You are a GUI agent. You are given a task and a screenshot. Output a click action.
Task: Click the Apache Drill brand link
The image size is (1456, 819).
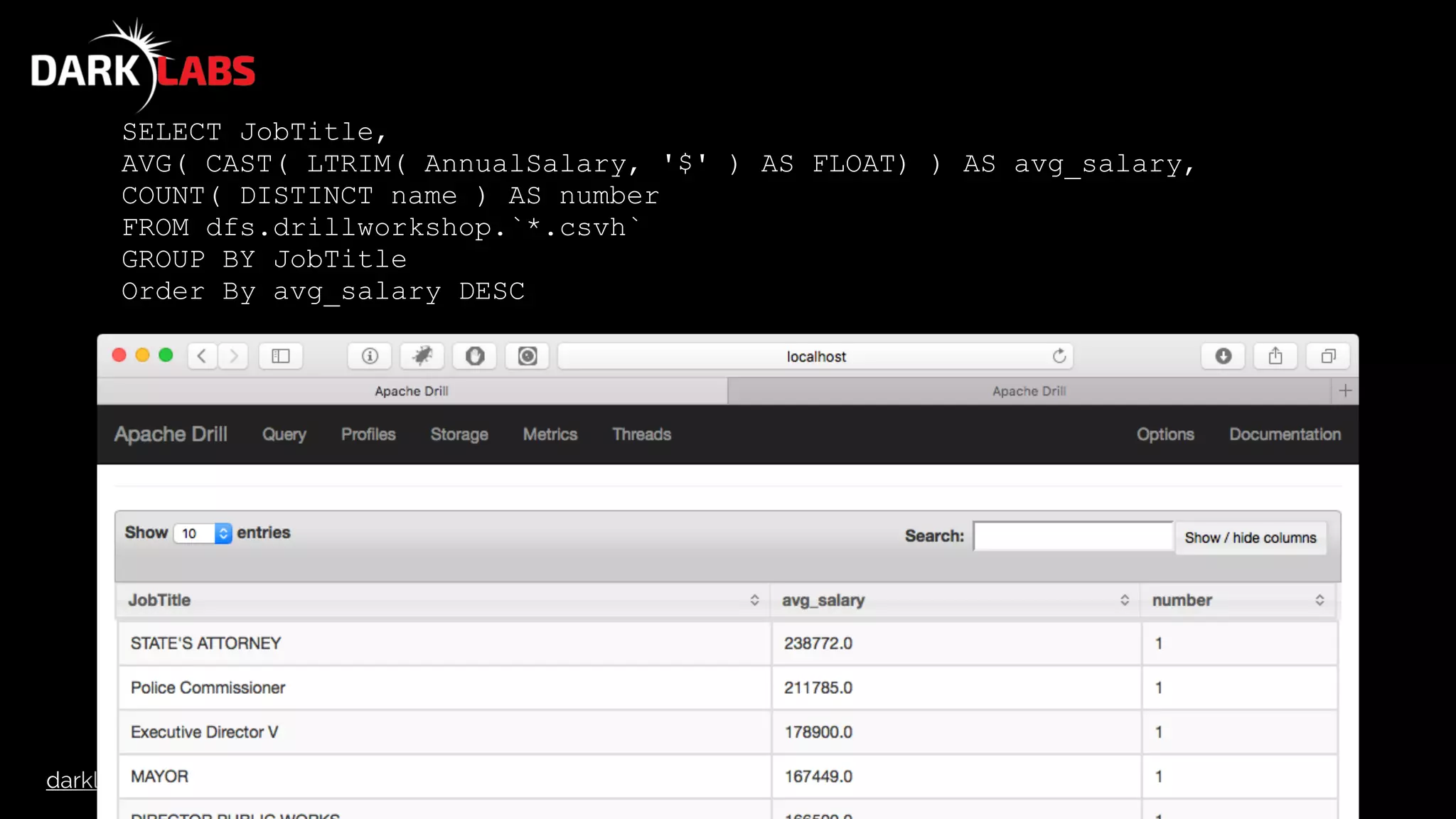171,434
